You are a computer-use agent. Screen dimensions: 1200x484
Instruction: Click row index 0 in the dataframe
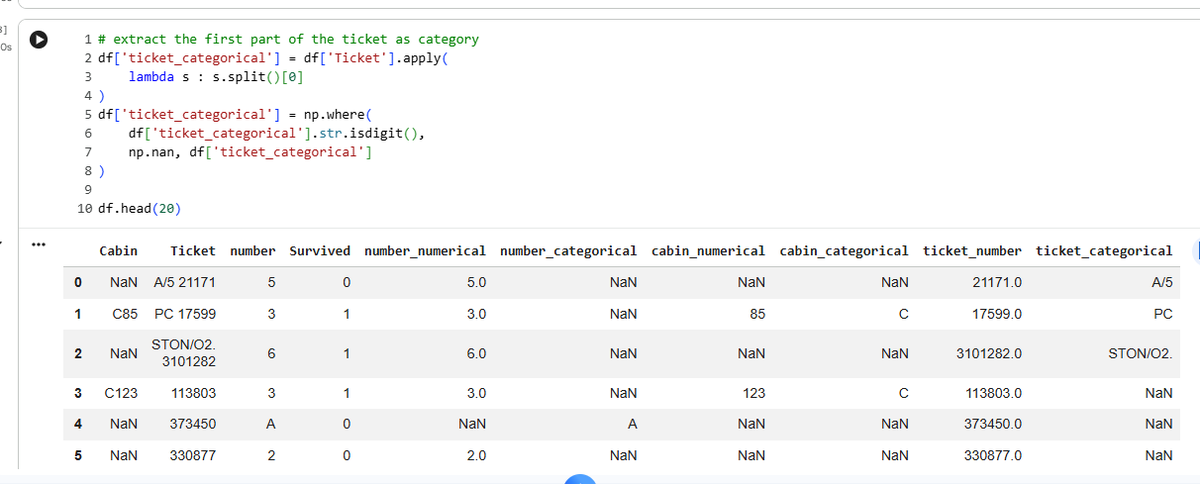79,284
